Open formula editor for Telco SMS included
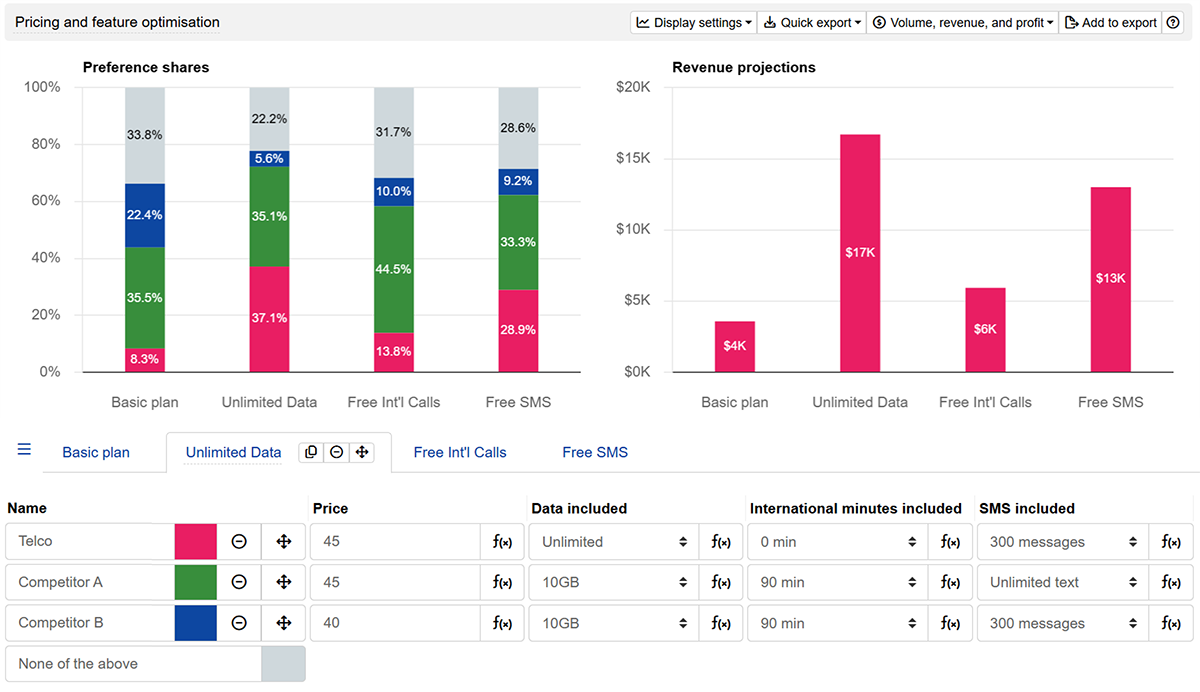The image size is (1200, 692). [x=1171, y=541]
